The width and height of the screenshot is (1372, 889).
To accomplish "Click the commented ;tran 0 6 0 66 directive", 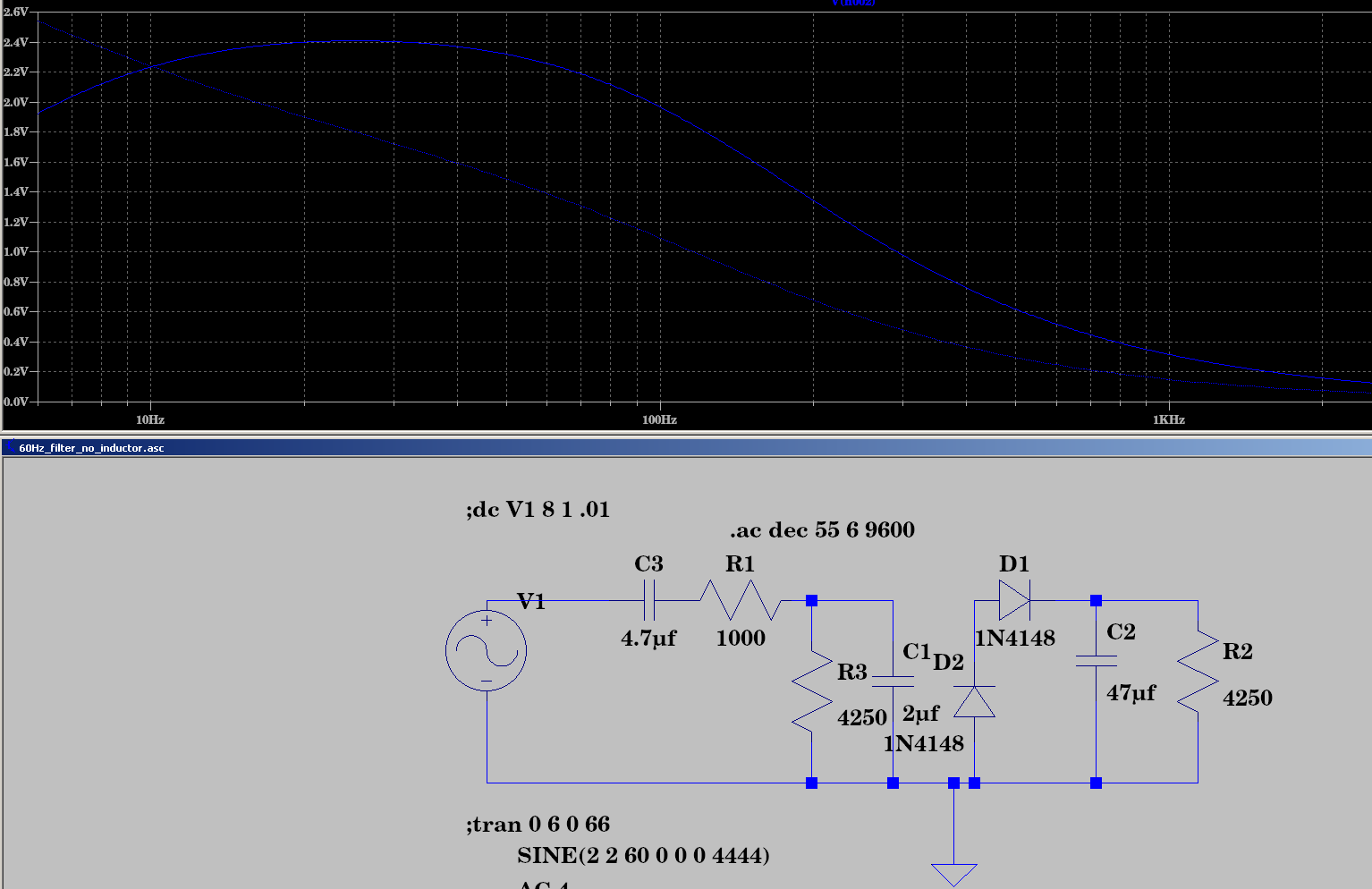I will click(540, 824).
